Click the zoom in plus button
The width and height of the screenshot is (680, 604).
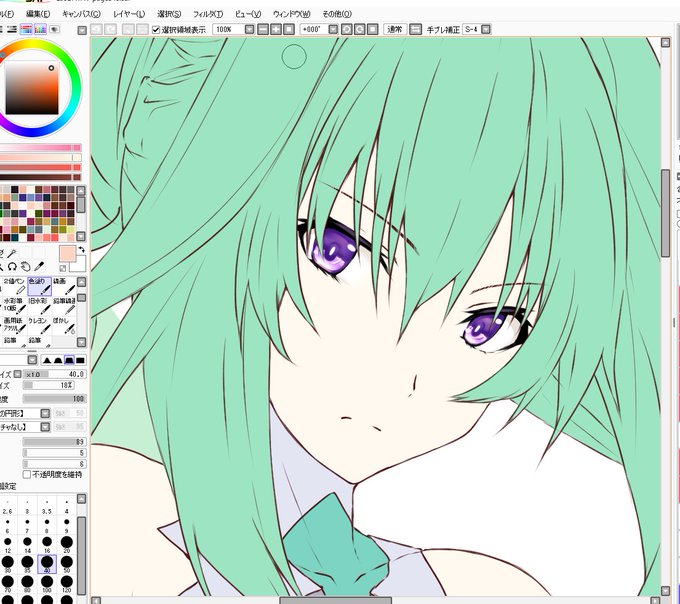click(x=276, y=29)
